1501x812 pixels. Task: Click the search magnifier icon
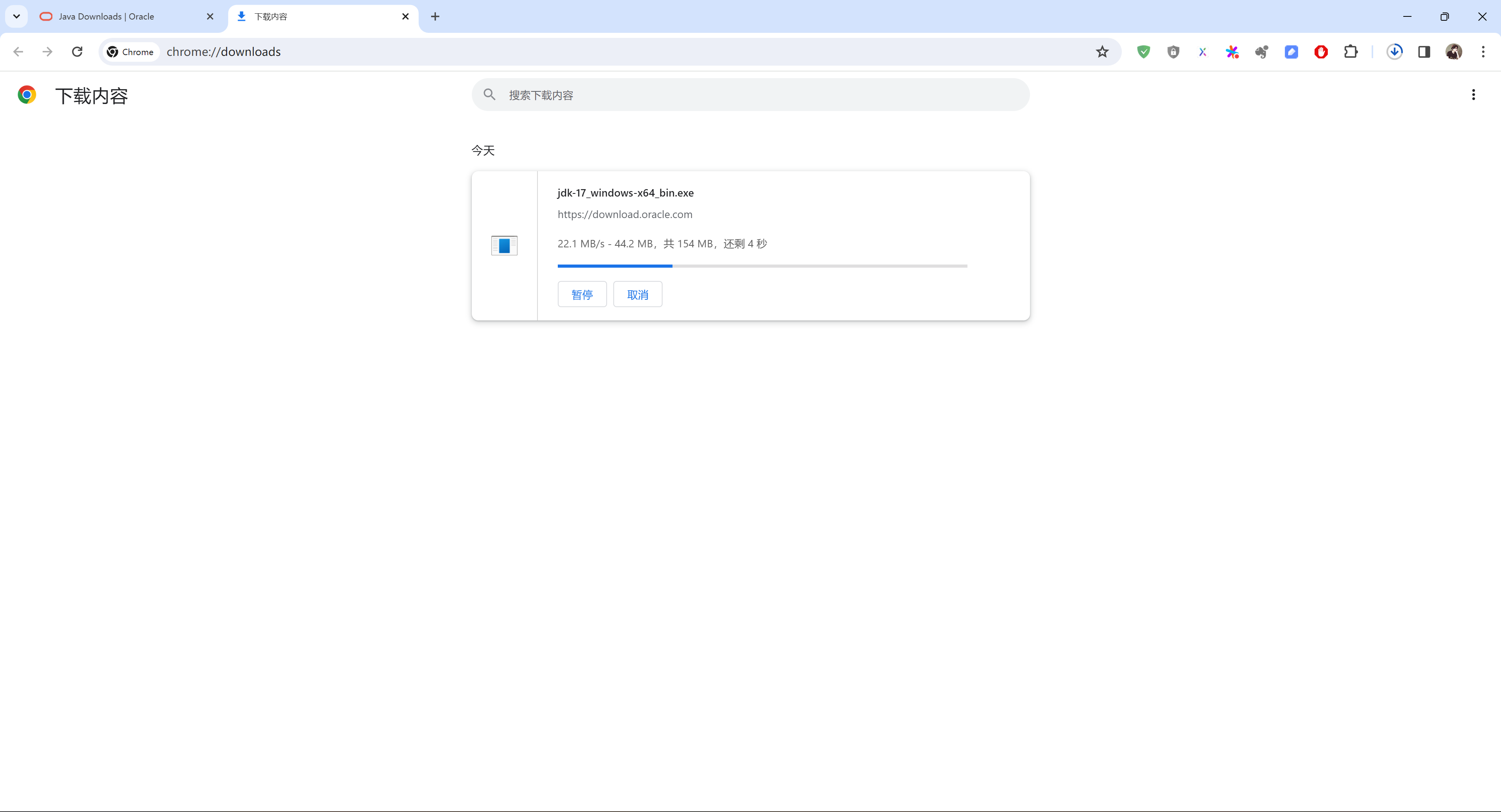click(489, 94)
